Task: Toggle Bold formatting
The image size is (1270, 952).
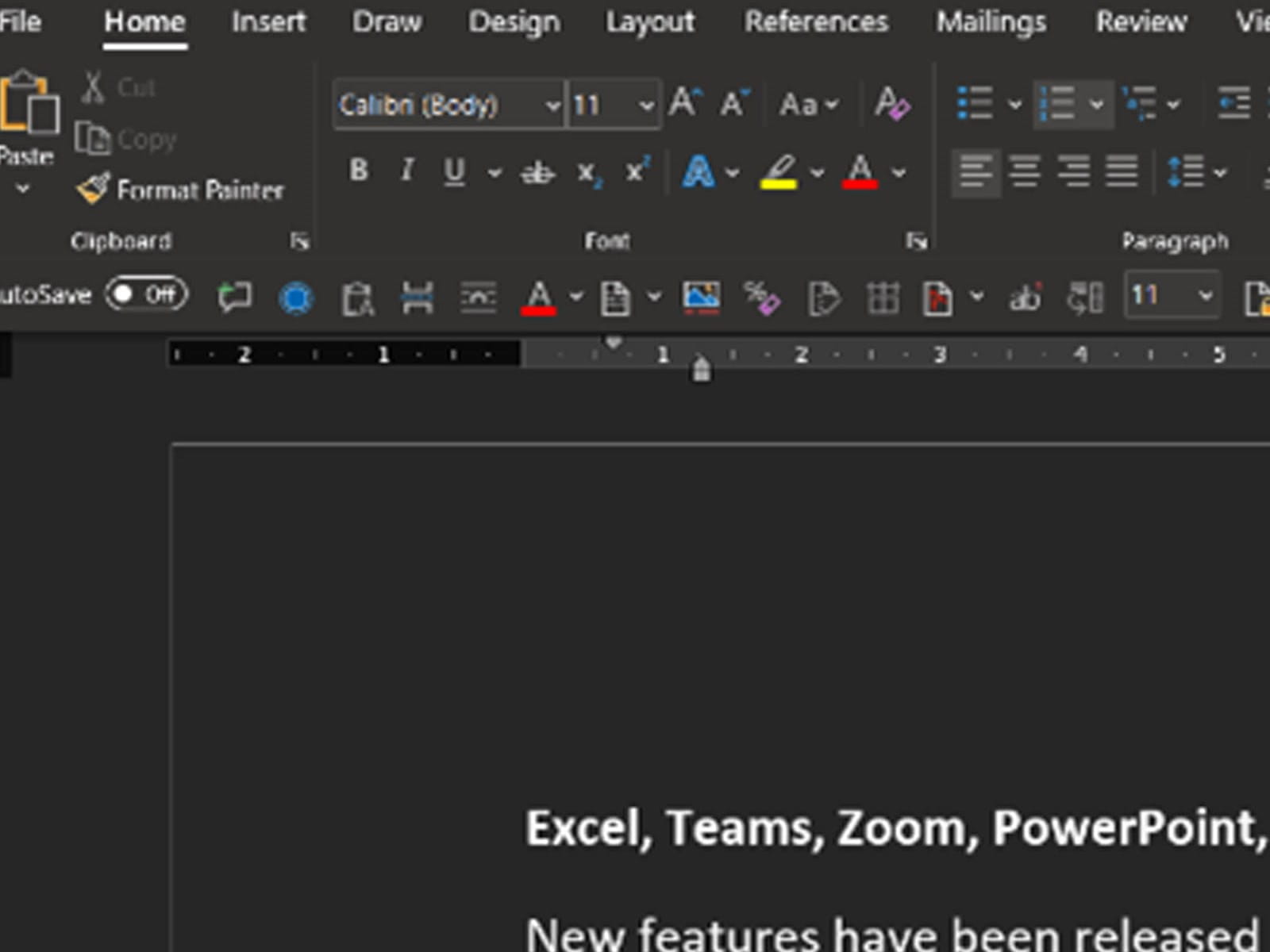Action: (359, 170)
